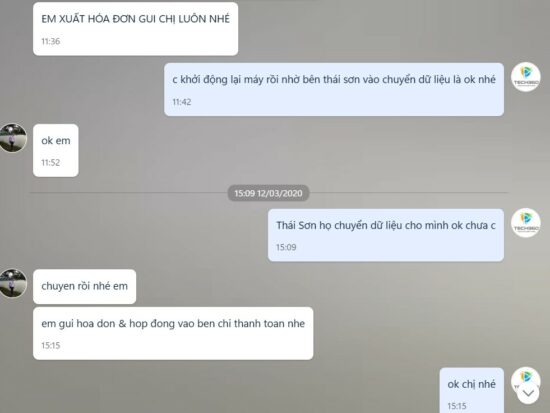Open Techbeo avatar beside 'Thái Sơn họ chuyển' message

tap(525, 223)
